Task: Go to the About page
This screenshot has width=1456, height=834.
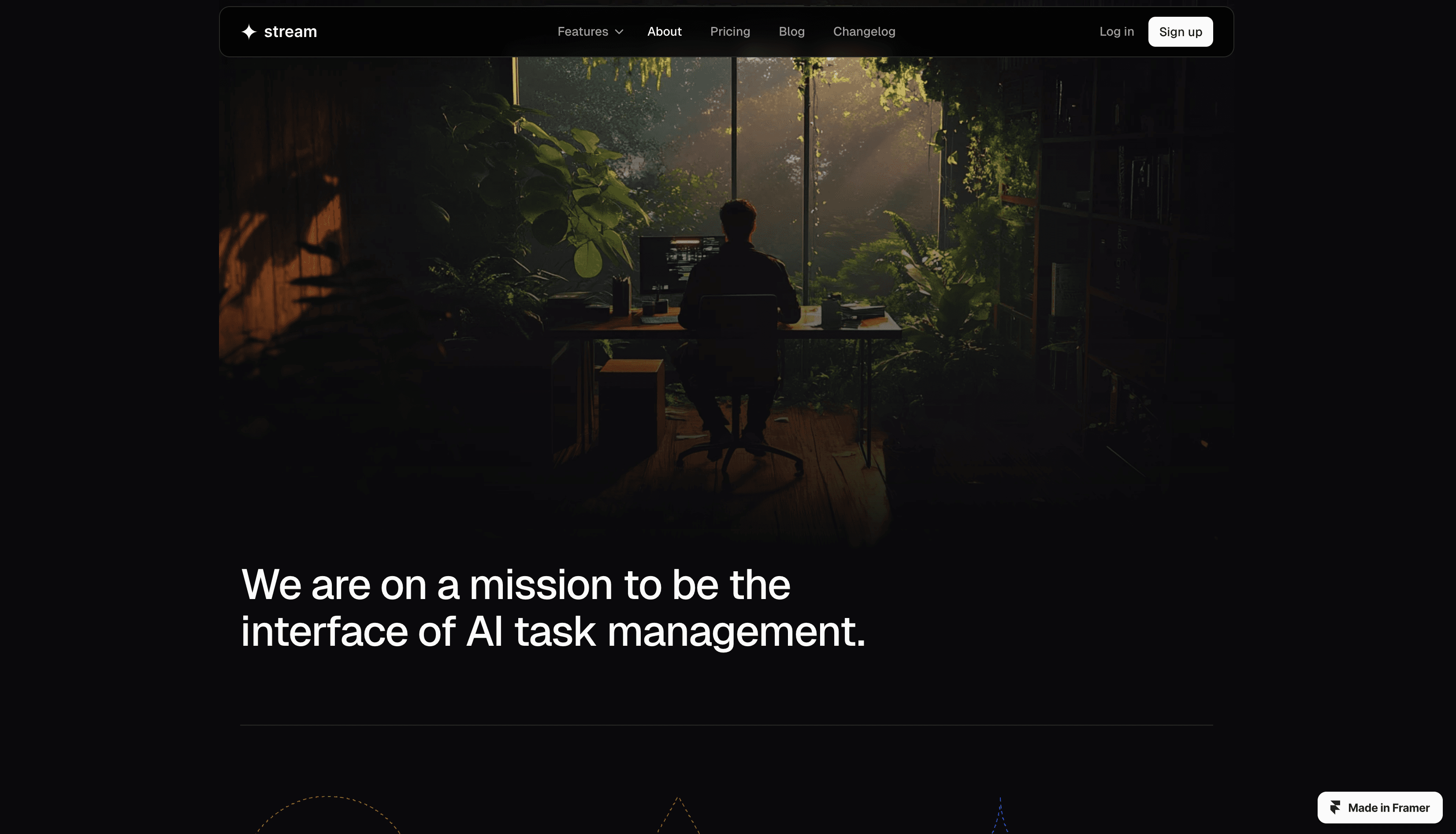Action: 664,32
